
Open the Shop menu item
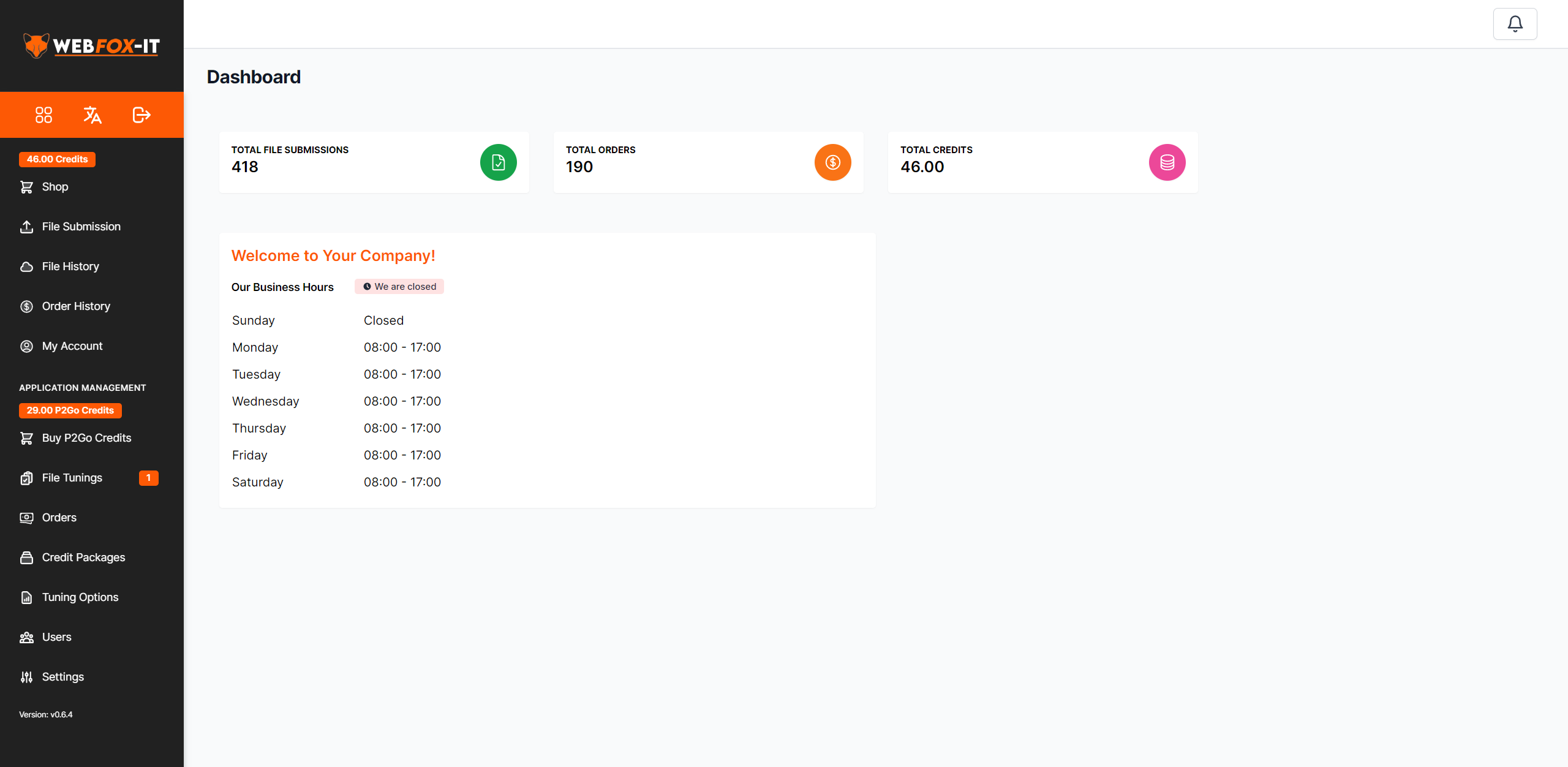click(54, 186)
